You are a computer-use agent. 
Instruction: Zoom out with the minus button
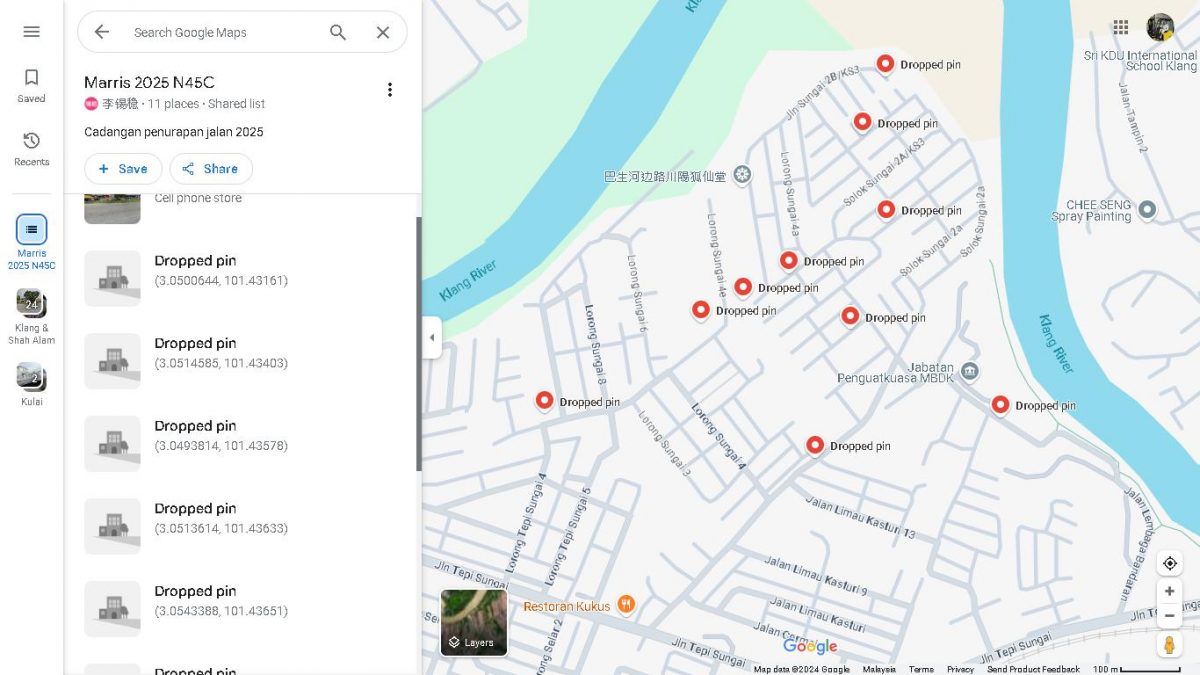click(1169, 615)
